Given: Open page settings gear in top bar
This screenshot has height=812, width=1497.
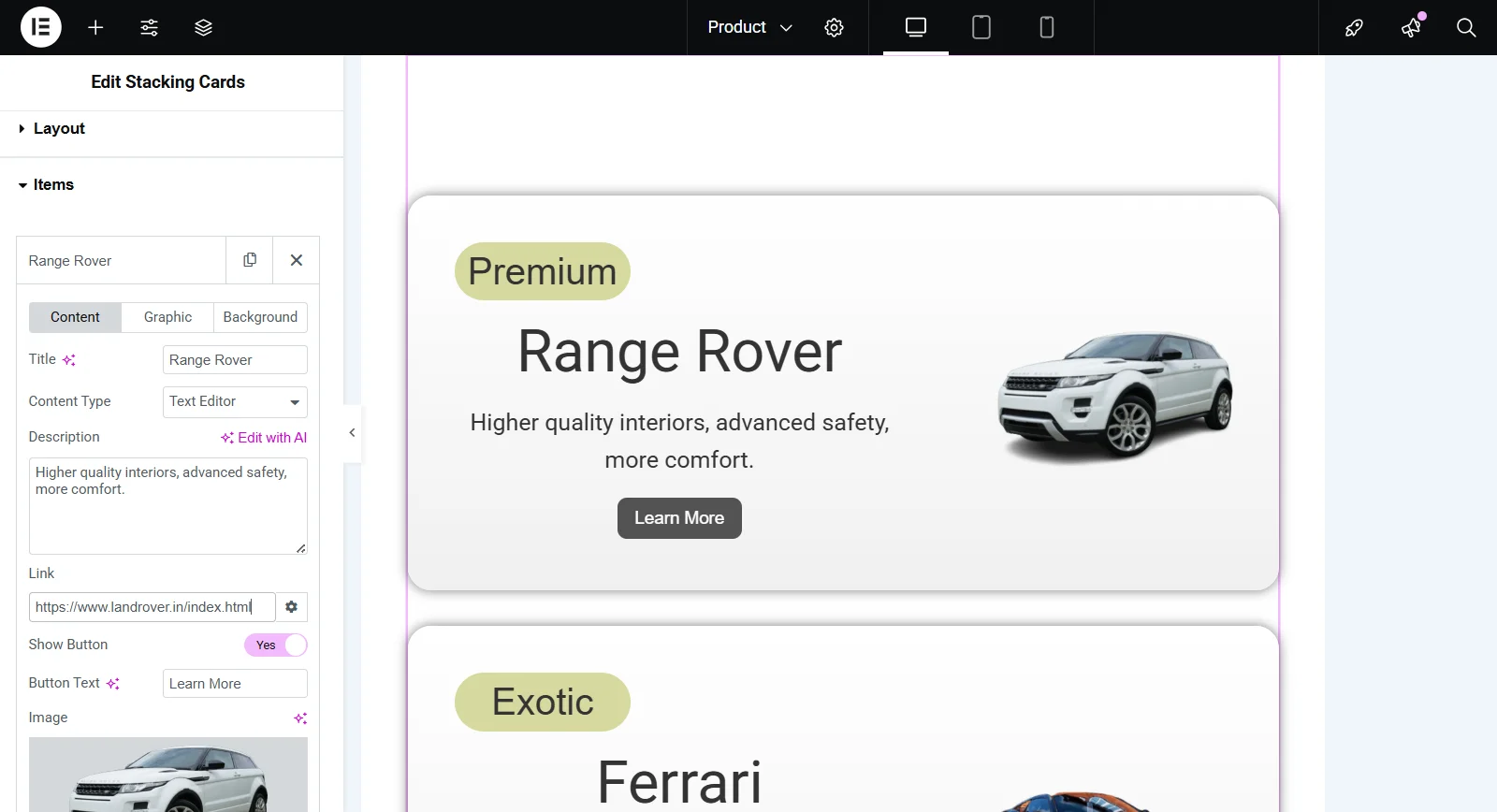Looking at the screenshot, I should 834,27.
